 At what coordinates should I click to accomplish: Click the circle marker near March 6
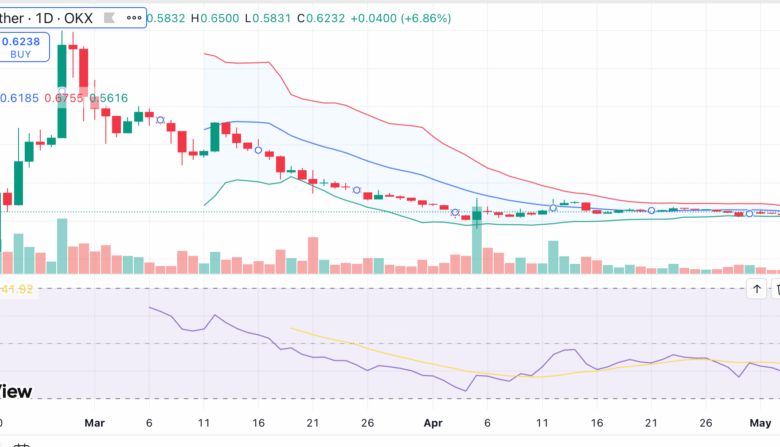(160, 119)
